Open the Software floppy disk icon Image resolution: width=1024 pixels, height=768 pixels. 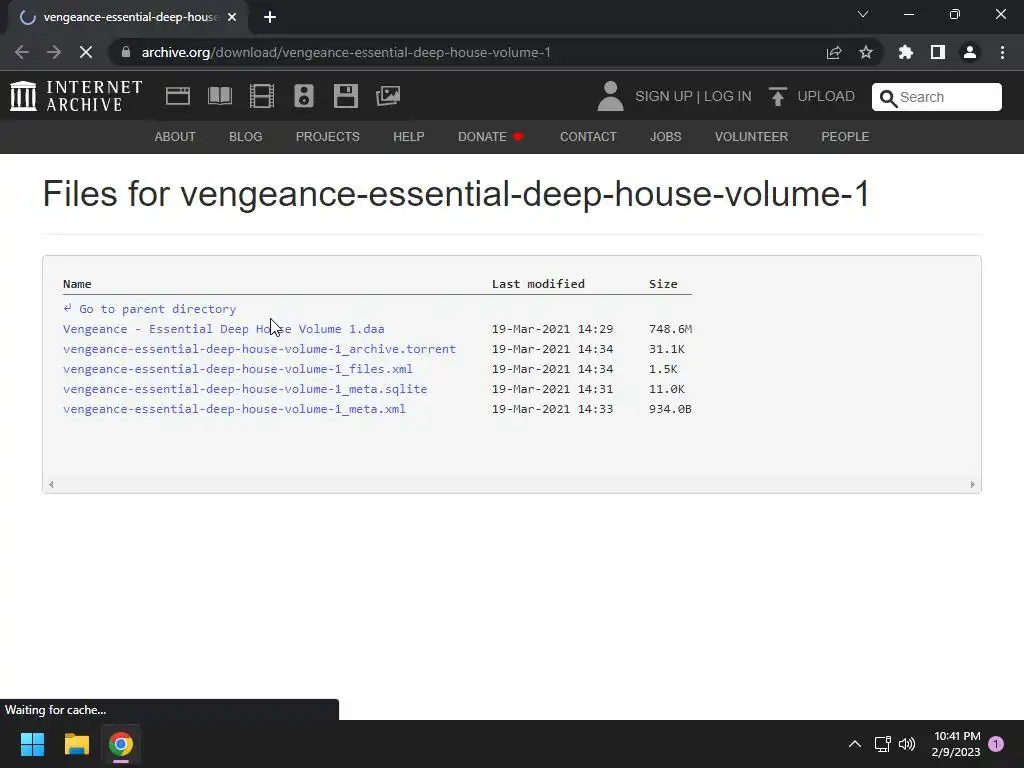pos(345,96)
